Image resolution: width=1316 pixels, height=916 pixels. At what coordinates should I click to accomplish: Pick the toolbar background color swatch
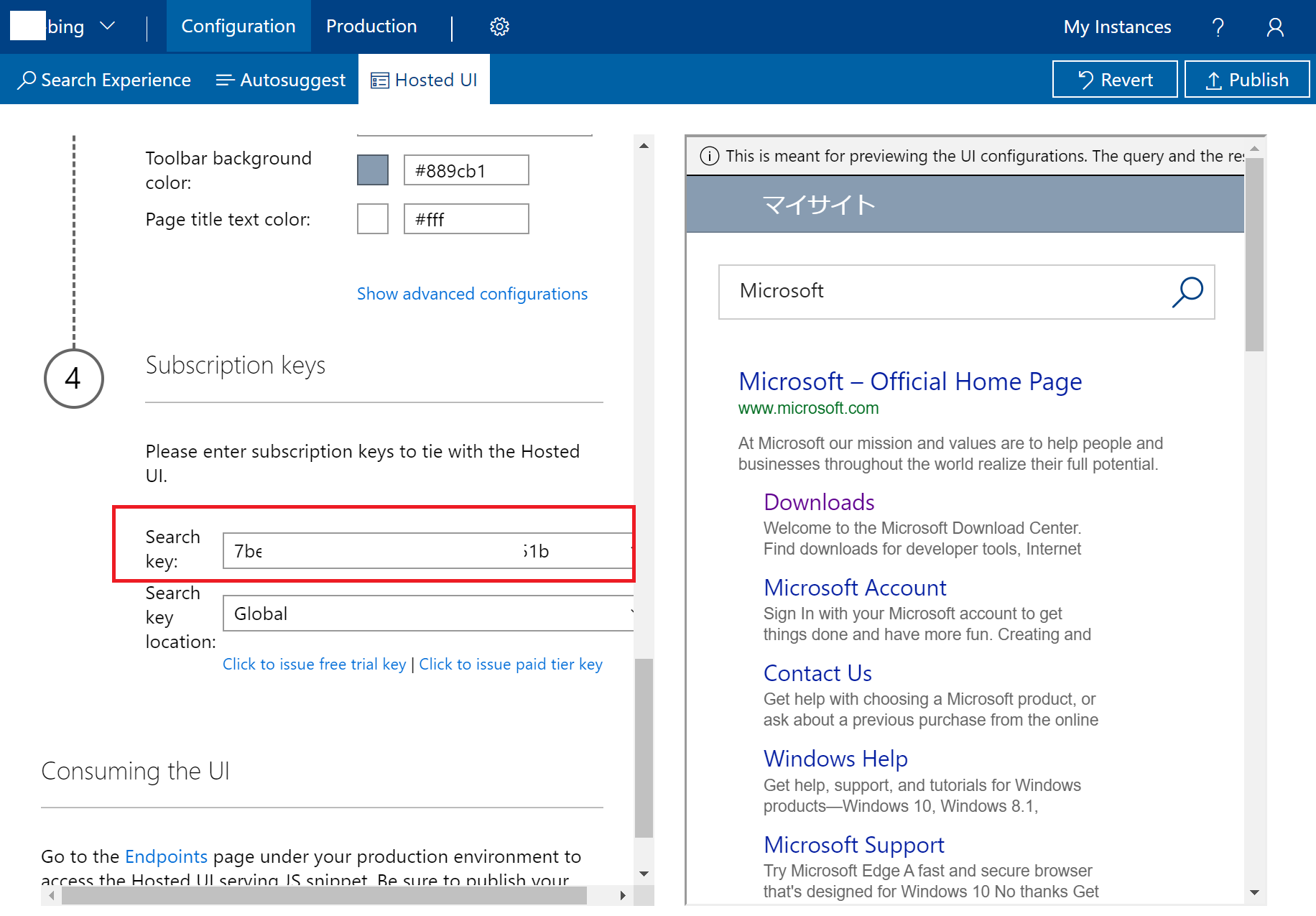pos(372,170)
